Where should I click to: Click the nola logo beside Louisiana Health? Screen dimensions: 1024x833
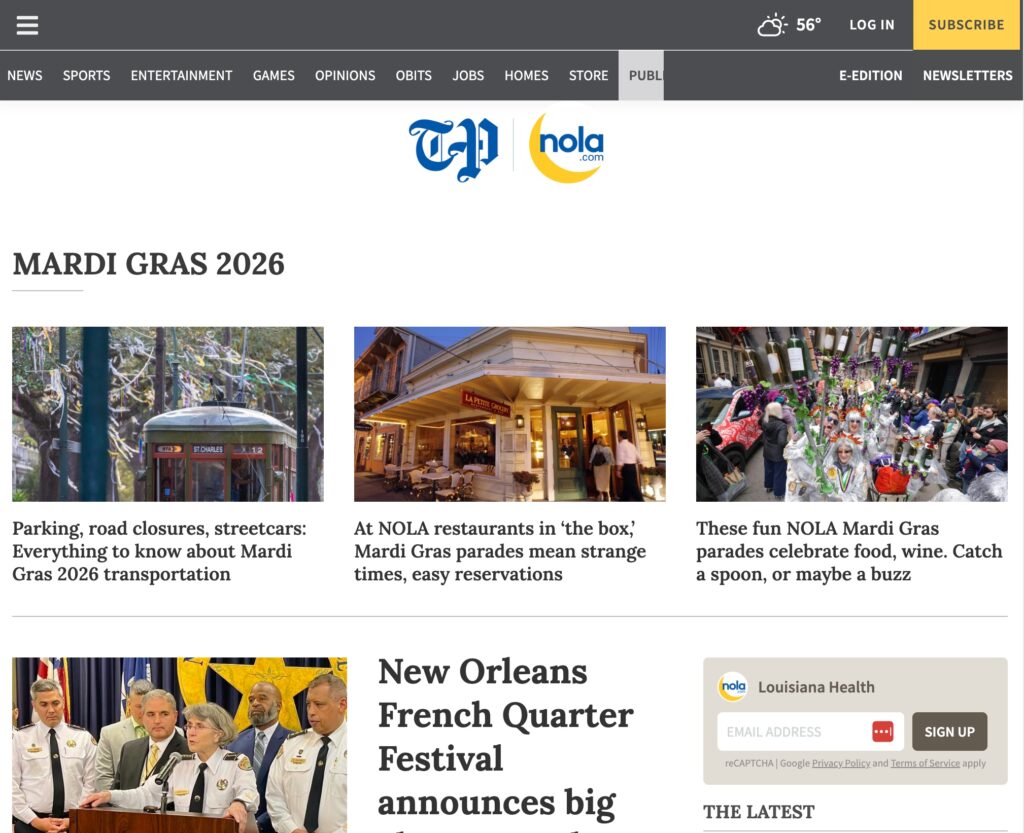(733, 687)
